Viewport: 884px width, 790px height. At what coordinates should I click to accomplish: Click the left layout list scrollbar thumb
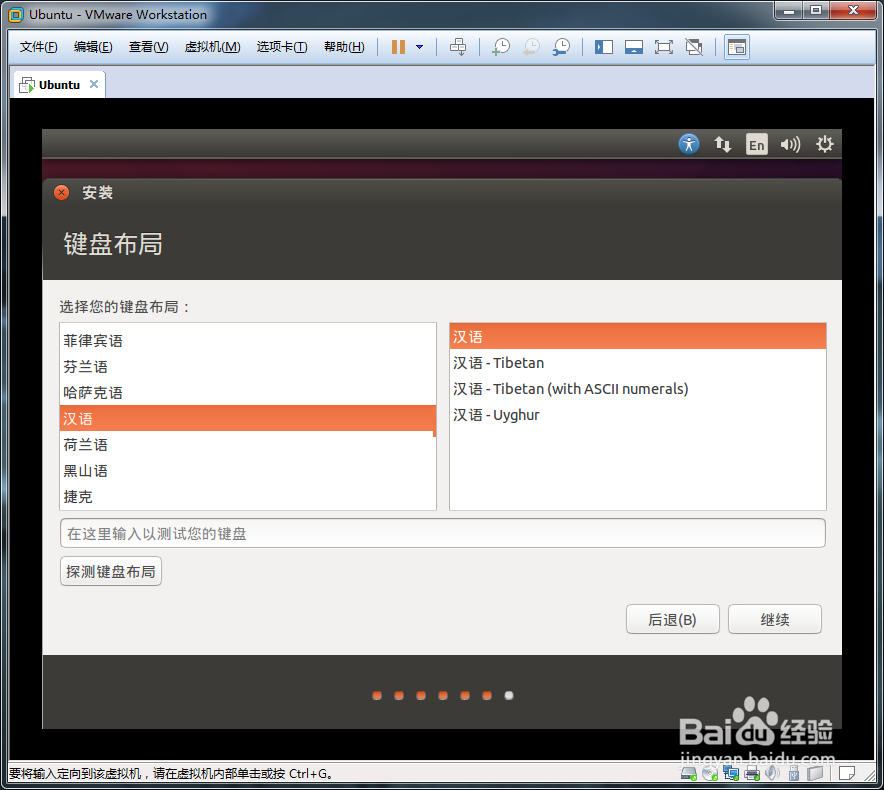point(435,421)
